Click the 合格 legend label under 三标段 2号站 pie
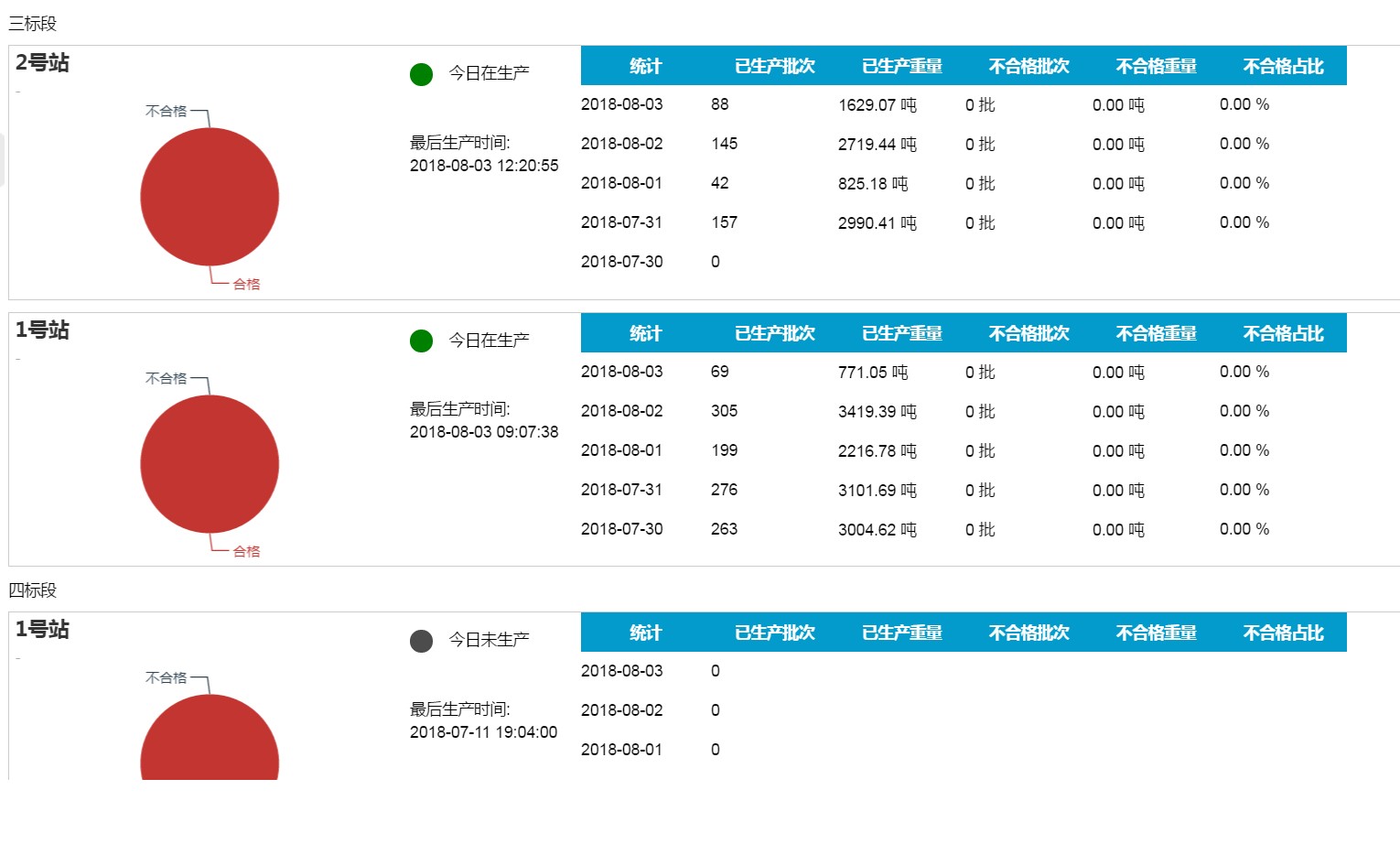1400x844 pixels. click(246, 285)
